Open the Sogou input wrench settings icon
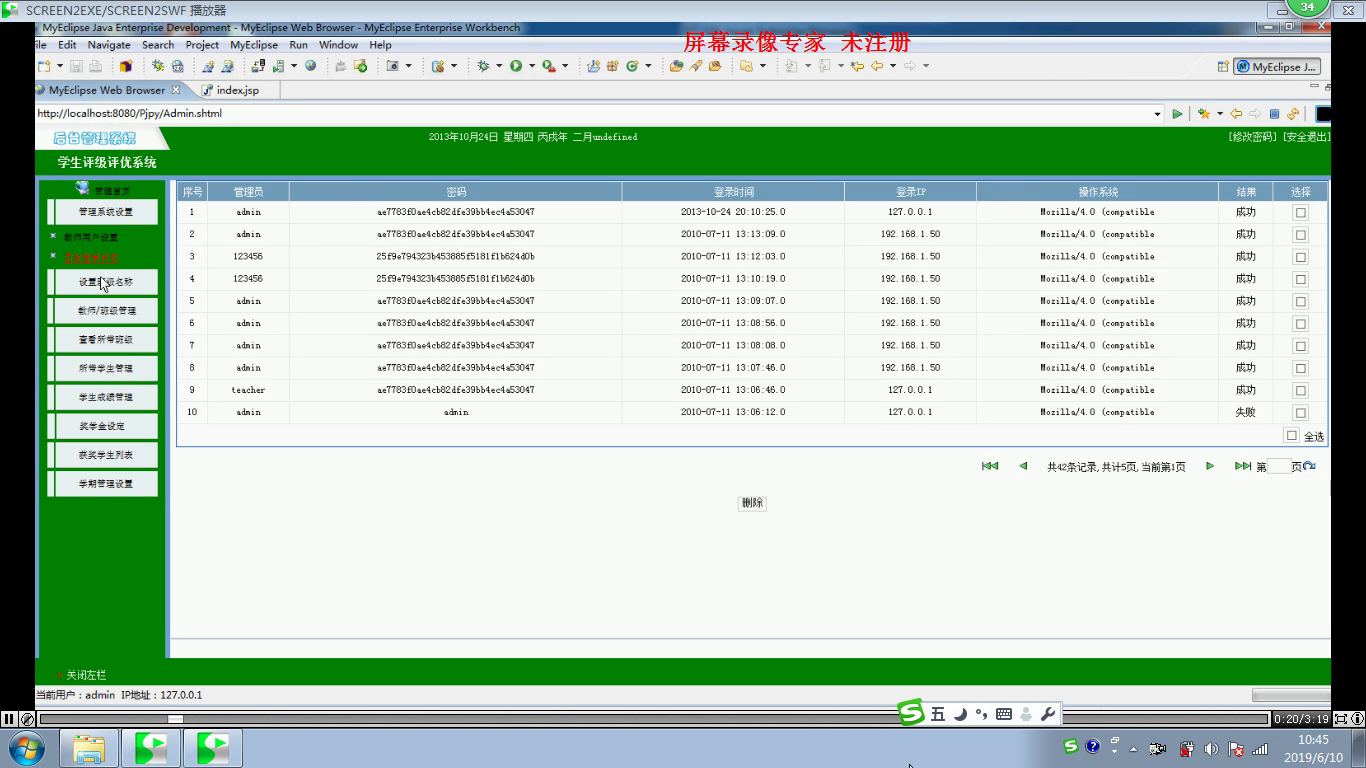 click(1048, 714)
